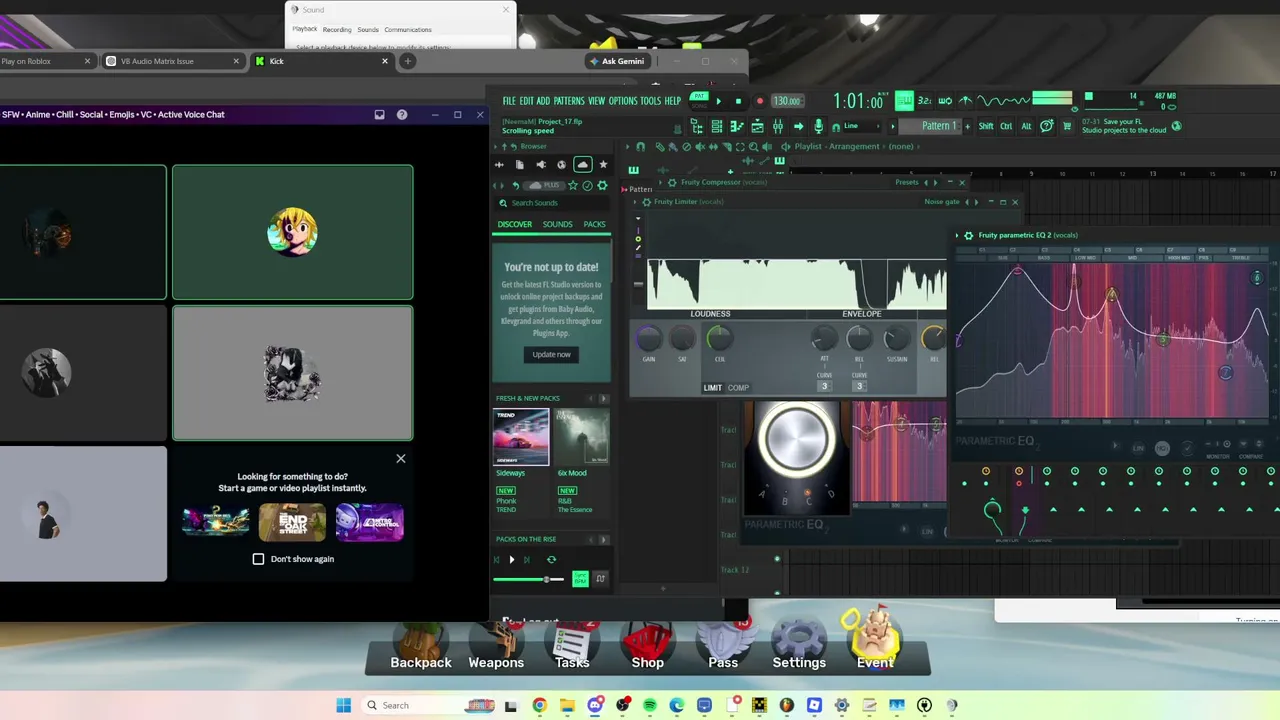
Task: Select the starred favorites icon in Browser
Action: 603,165
